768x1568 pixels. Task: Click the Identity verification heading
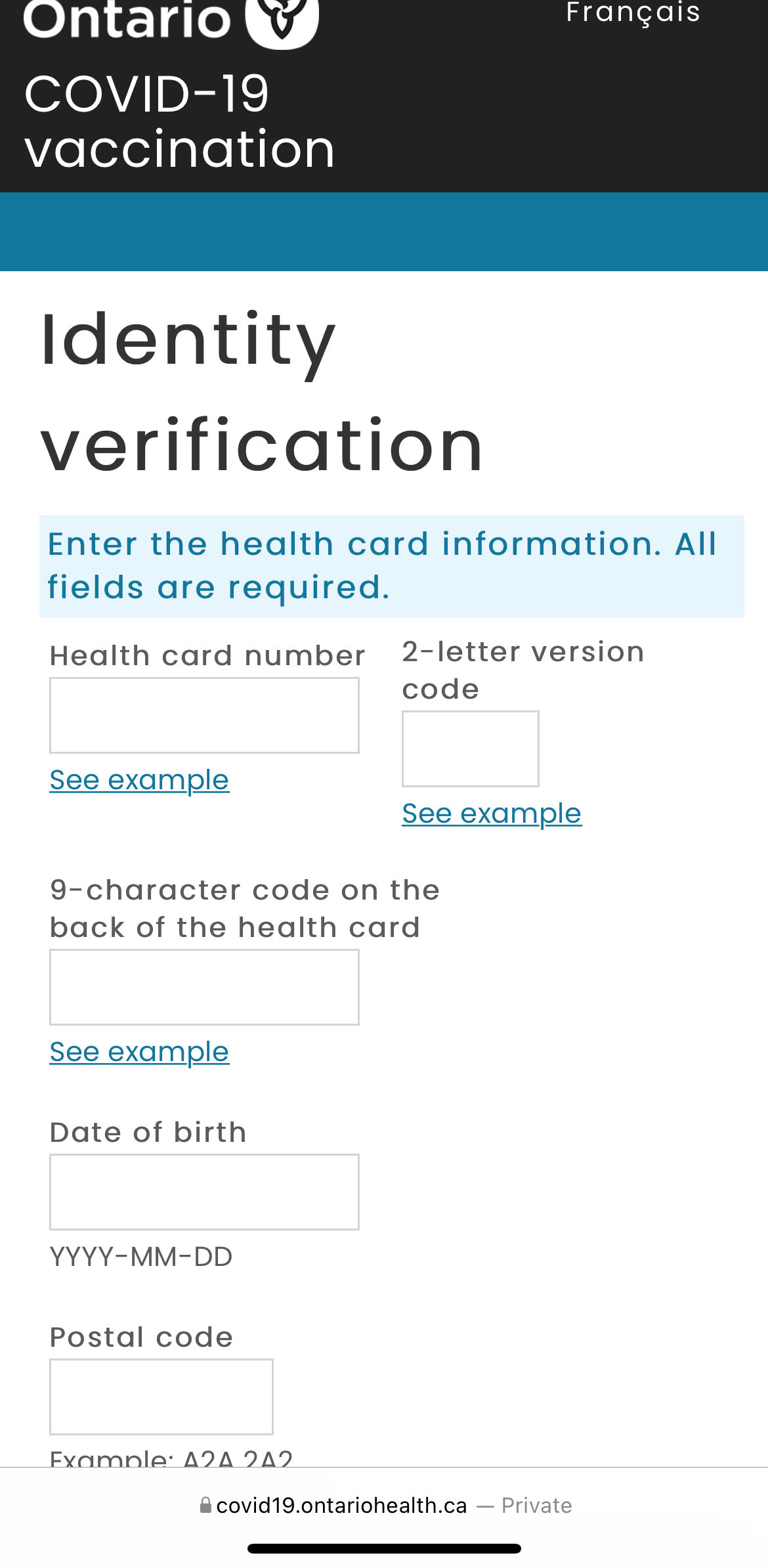point(261,391)
